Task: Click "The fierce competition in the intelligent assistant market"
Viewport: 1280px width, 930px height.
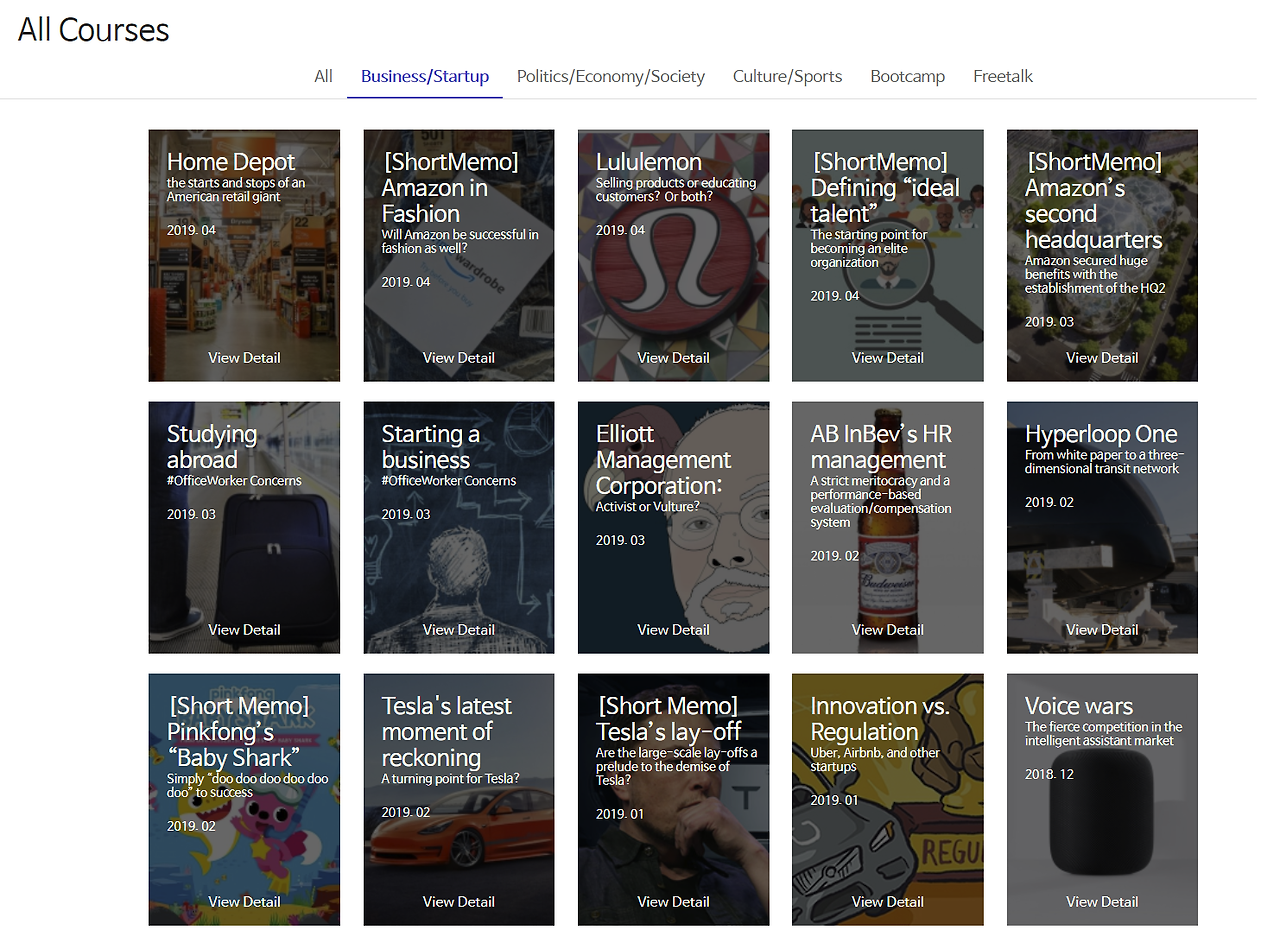Action: click(1103, 734)
